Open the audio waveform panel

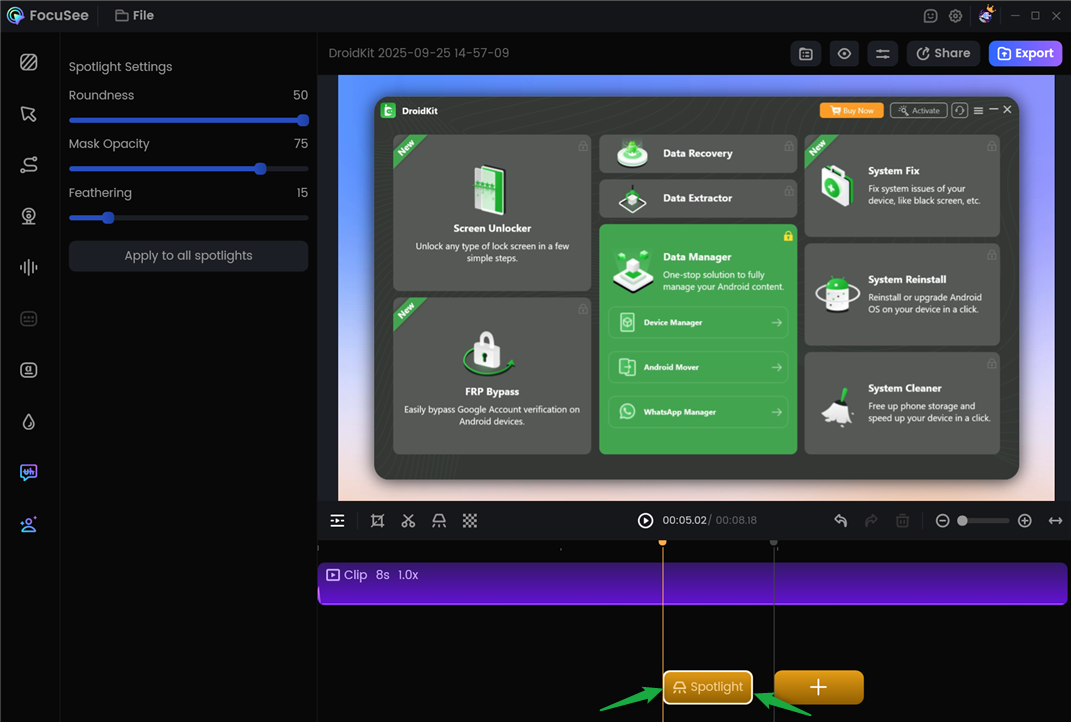click(28, 267)
